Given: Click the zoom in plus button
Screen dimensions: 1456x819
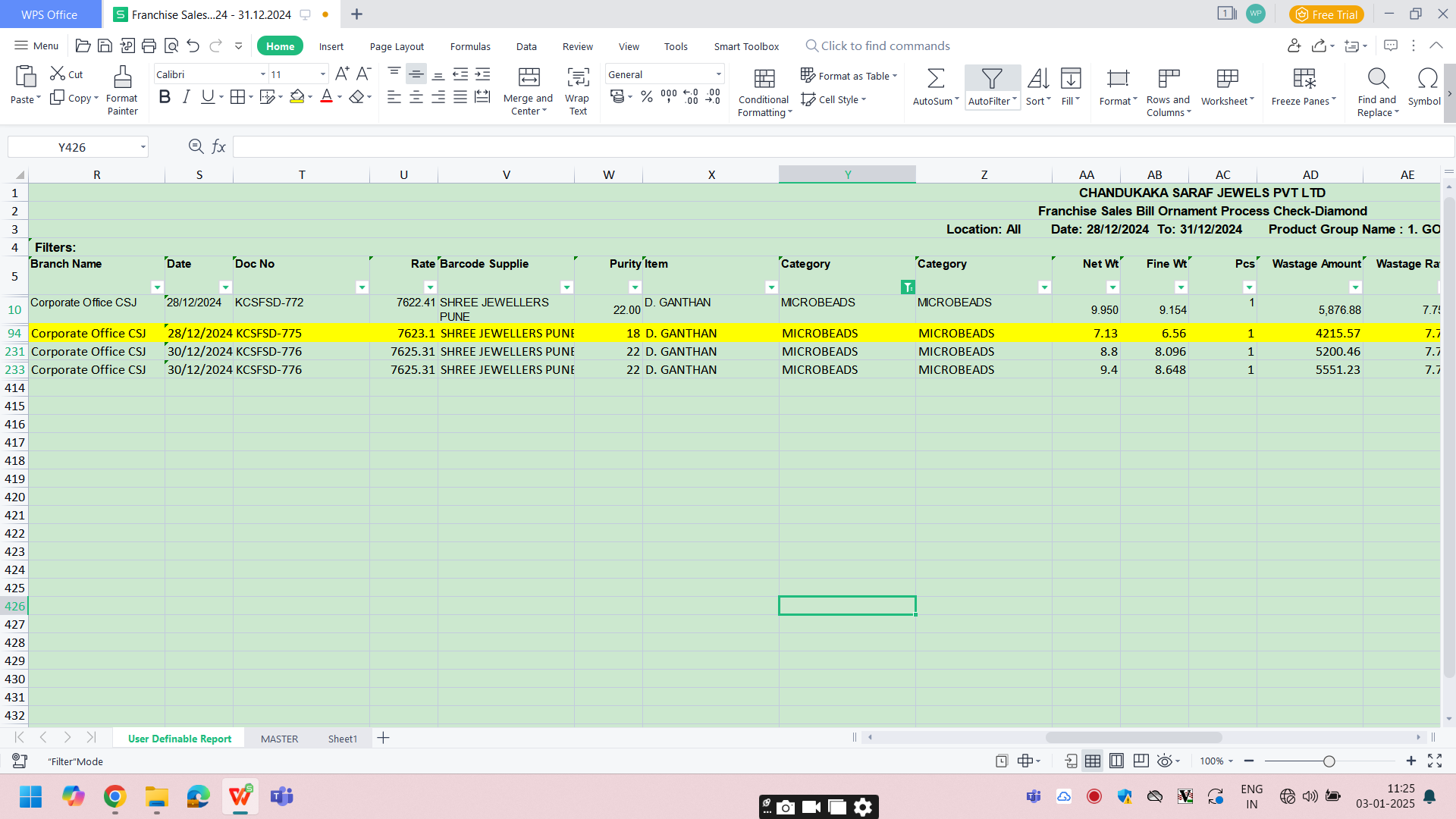Looking at the screenshot, I should pos(1411,761).
